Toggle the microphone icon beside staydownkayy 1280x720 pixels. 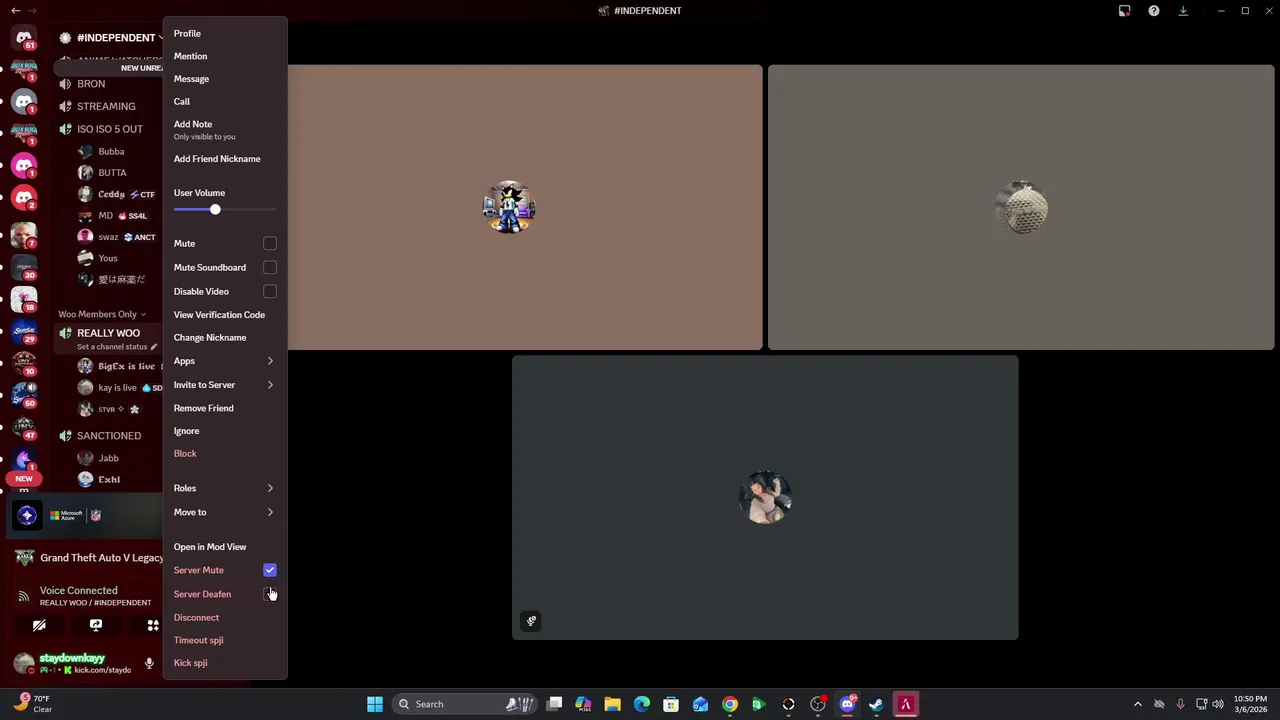click(x=149, y=663)
